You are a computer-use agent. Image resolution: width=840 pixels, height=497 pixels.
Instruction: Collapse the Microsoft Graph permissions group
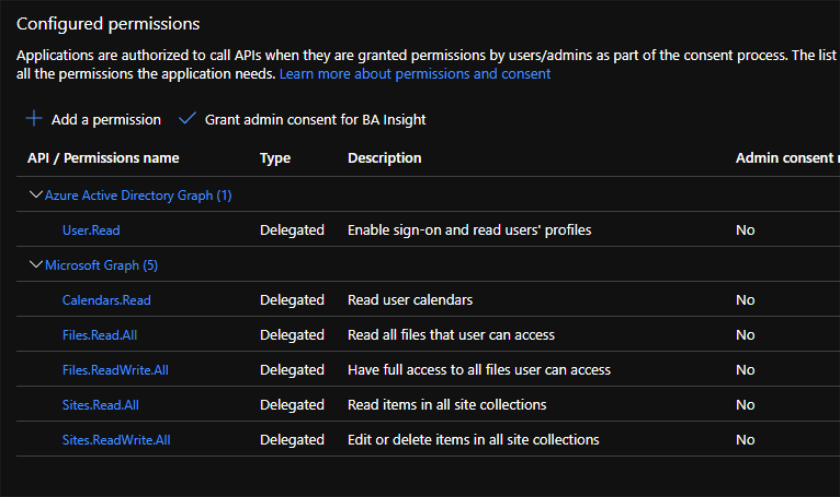[x=36, y=265]
